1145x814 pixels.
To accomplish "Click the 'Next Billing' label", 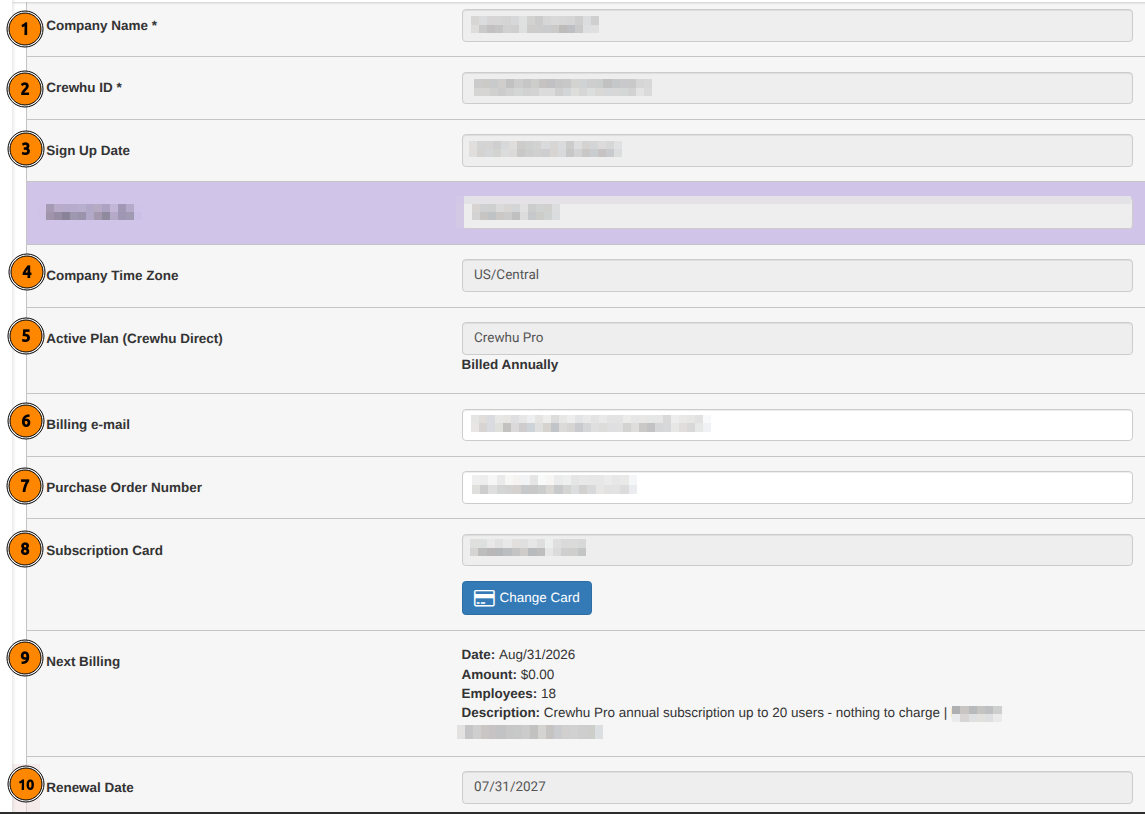I will pyautogui.click(x=83, y=661).
